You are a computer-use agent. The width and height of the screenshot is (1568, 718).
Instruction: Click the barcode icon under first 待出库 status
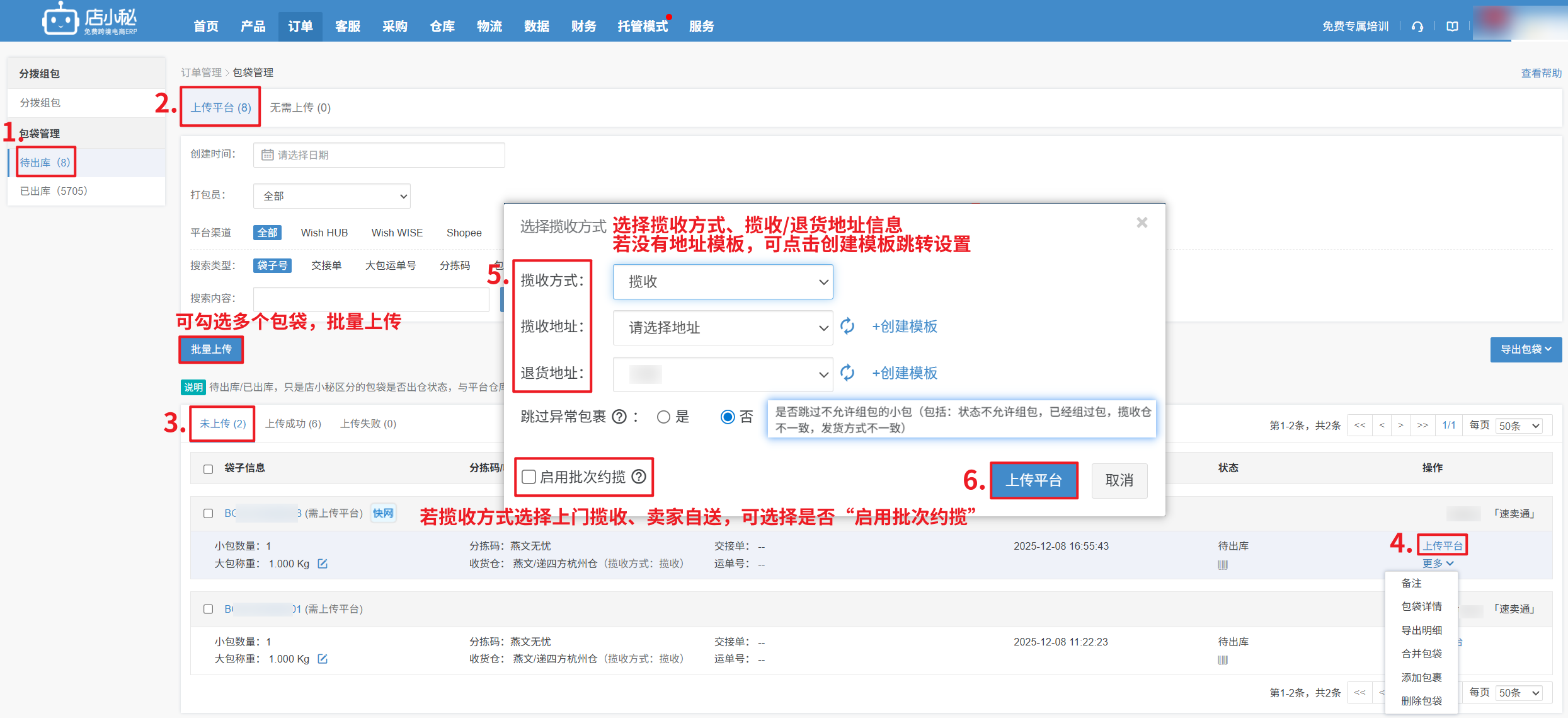[x=1222, y=565]
